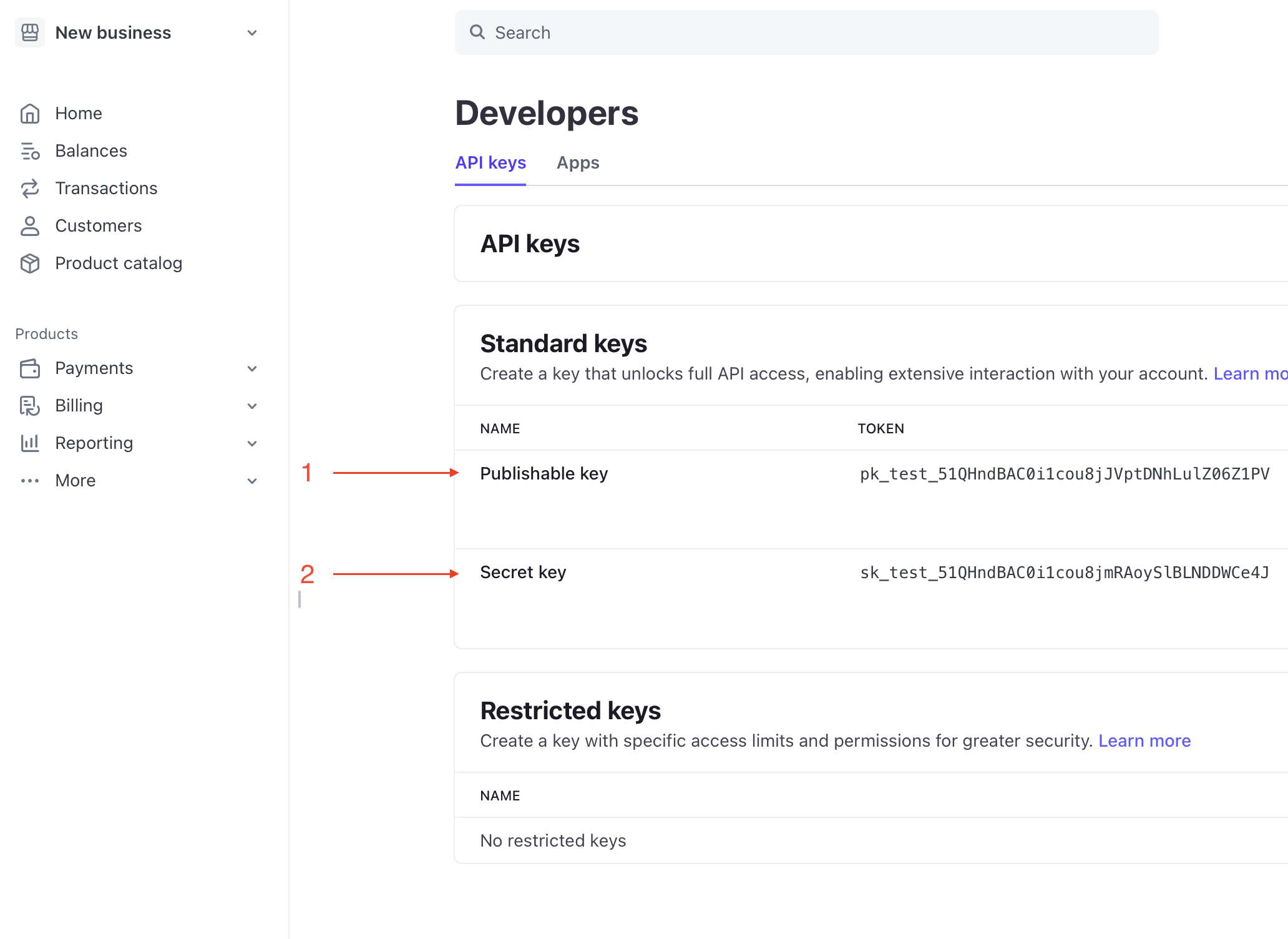
Task: Open the New business account dropdown
Action: click(x=252, y=33)
